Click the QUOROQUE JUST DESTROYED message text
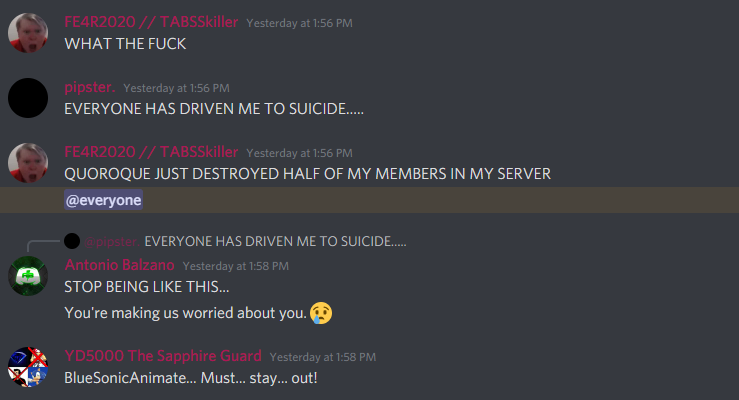The width and height of the screenshot is (739, 400). [x=307, y=174]
